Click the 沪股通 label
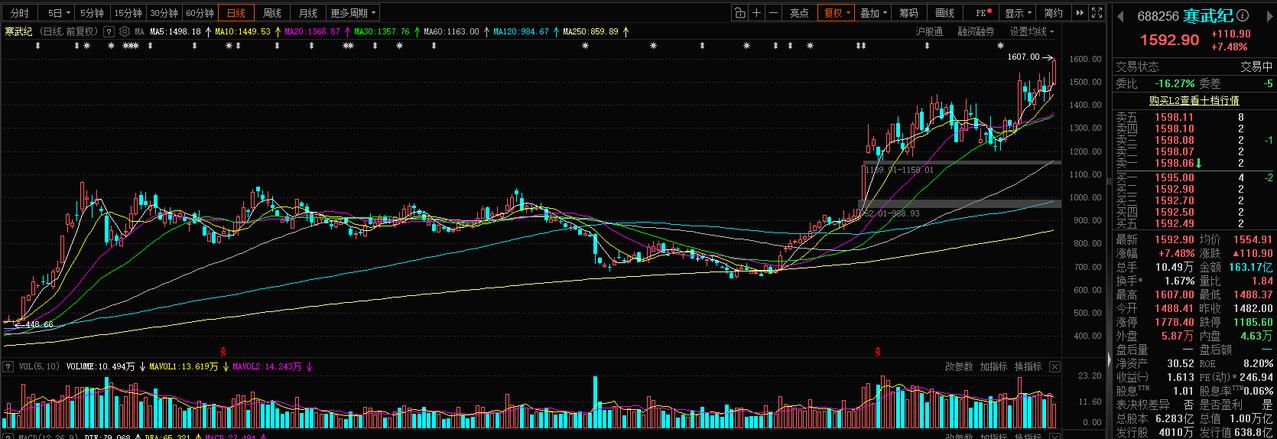The image size is (1277, 439). coord(929,32)
